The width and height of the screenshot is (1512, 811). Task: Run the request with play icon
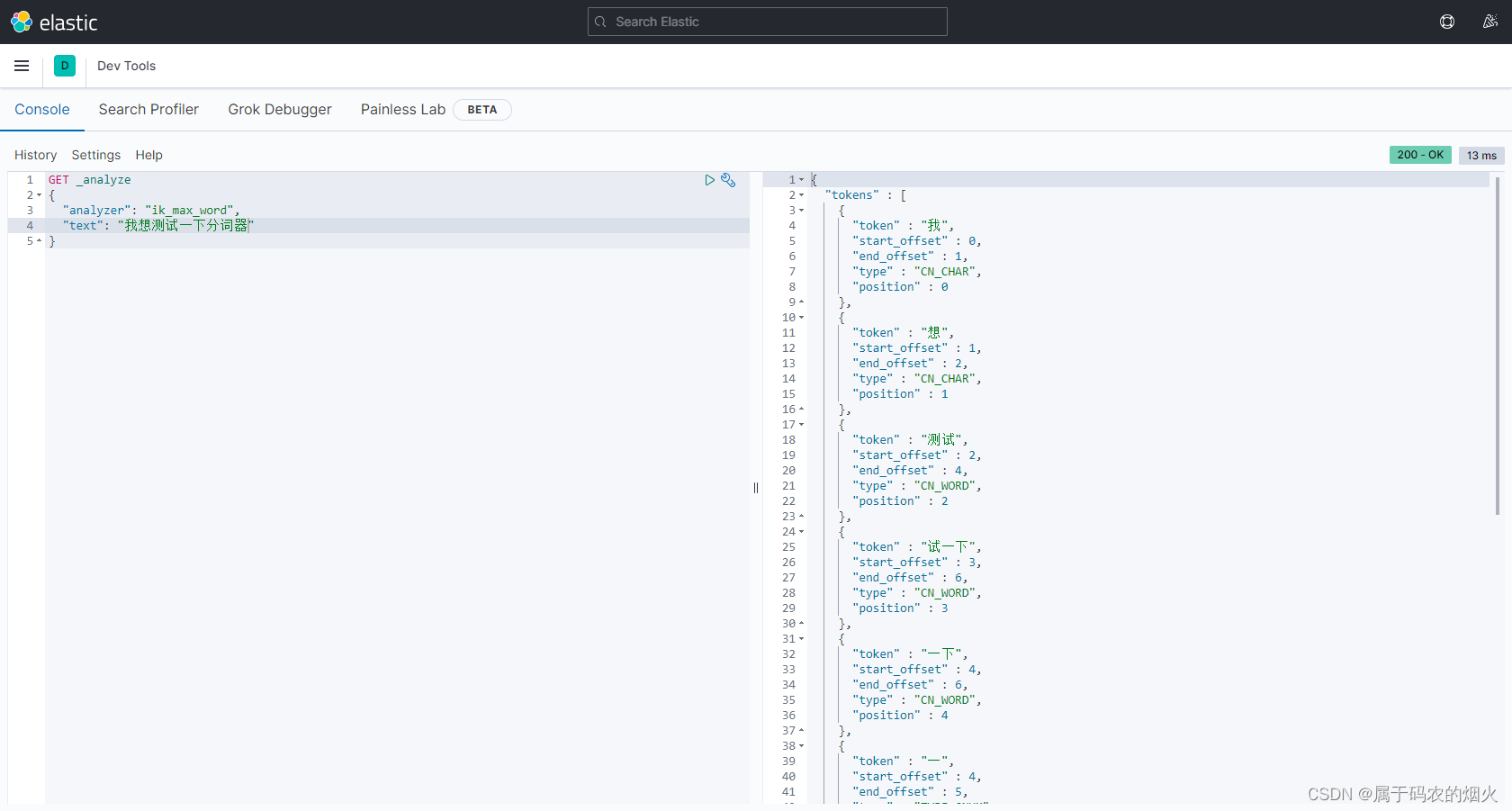709,180
